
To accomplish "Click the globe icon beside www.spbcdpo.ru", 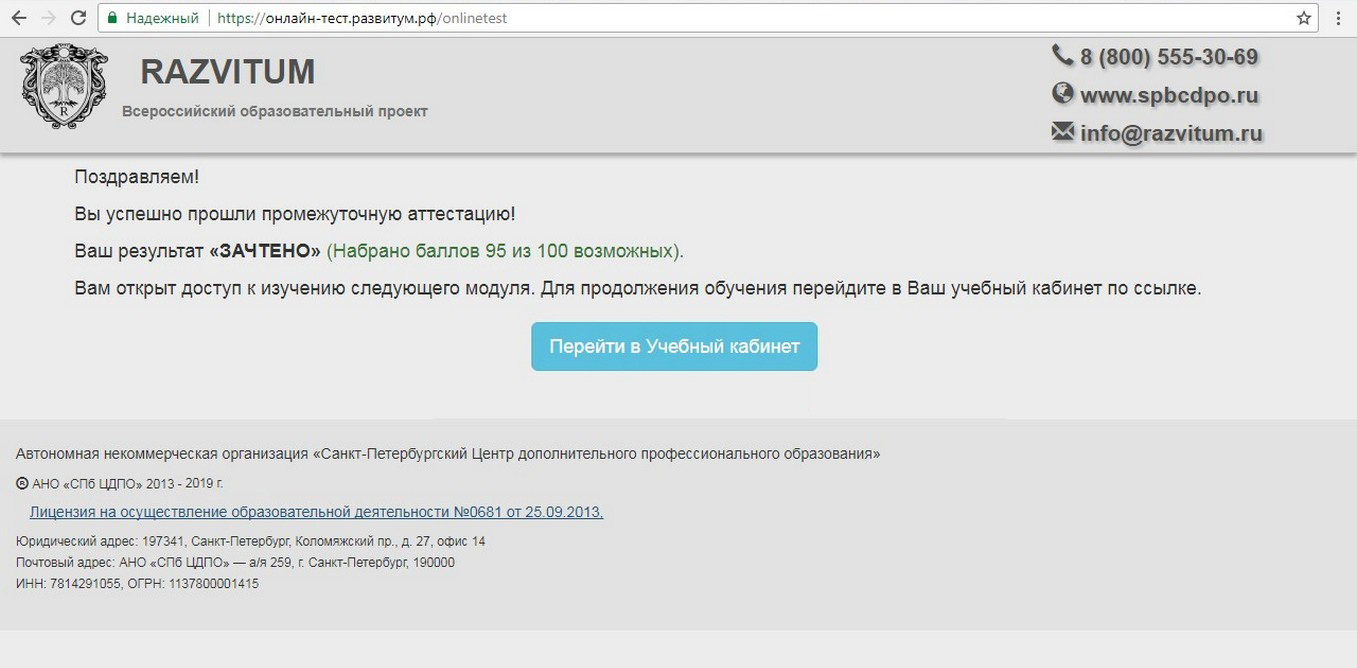I will click(1062, 94).
